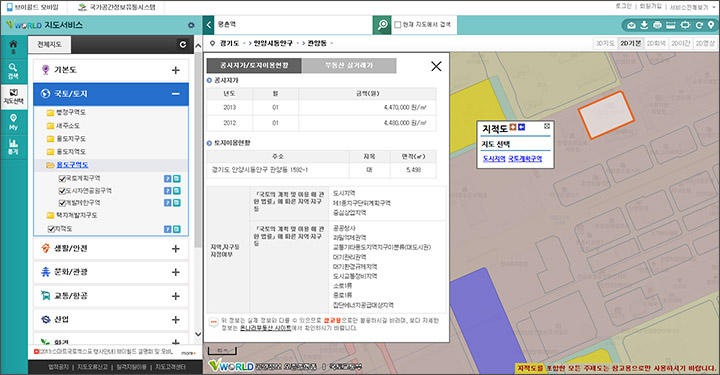Collapse the 국토/토지 category

[x=175, y=94]
